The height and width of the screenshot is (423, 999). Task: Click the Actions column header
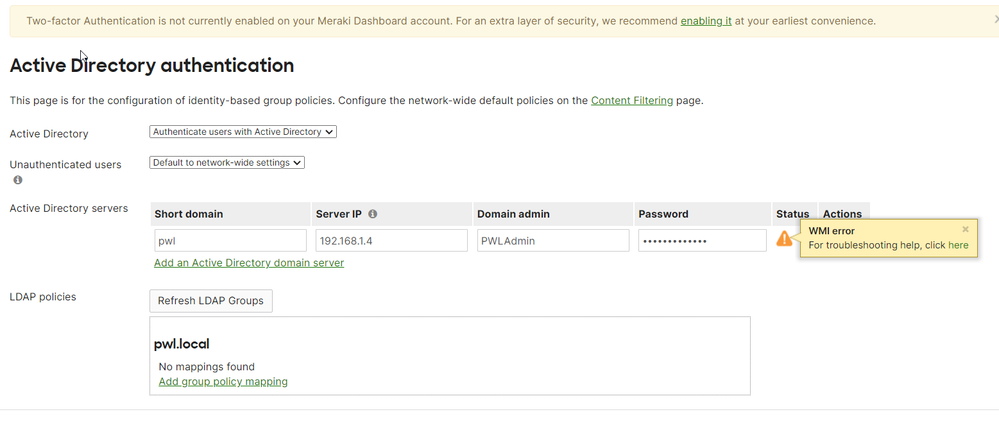(842, 214)
